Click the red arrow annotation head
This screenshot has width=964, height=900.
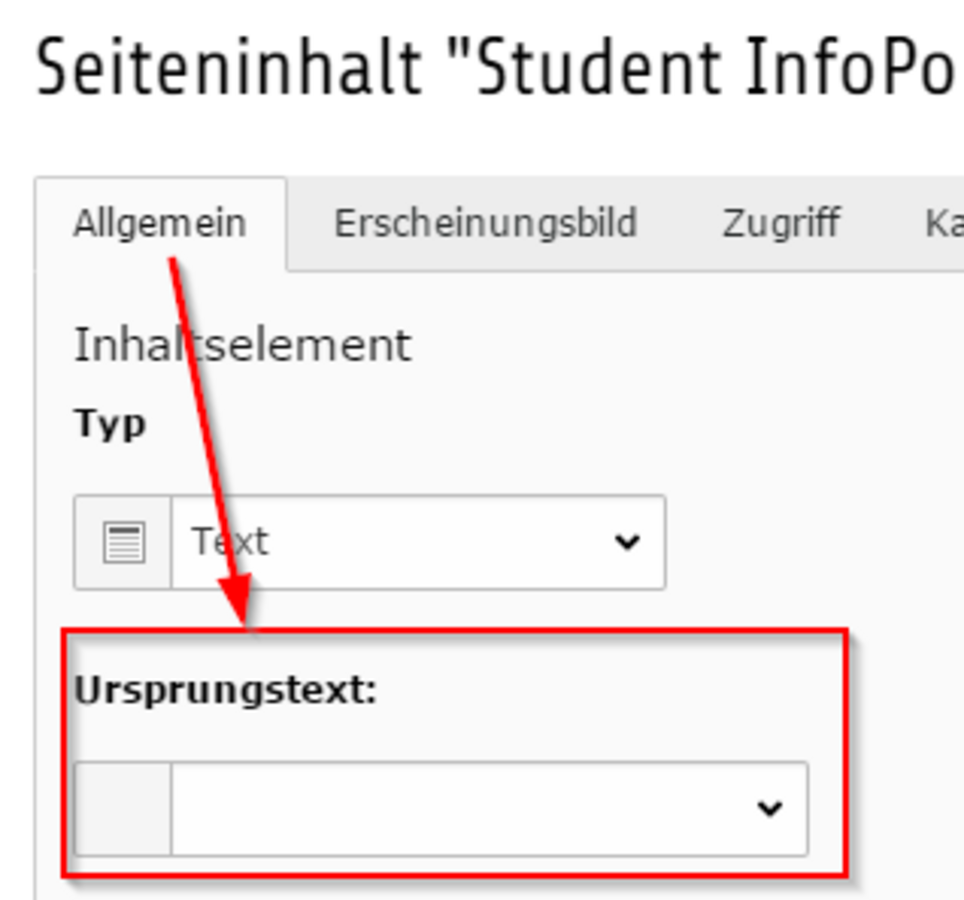click(x=237, y=600)
